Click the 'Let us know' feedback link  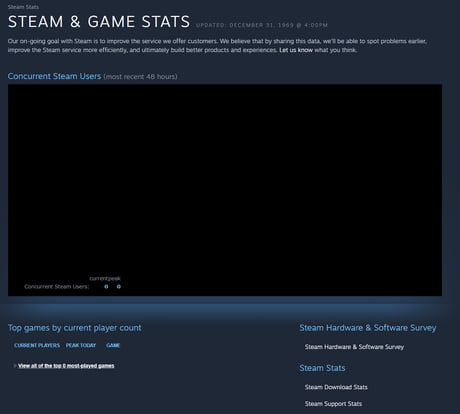tap(296, 50)
